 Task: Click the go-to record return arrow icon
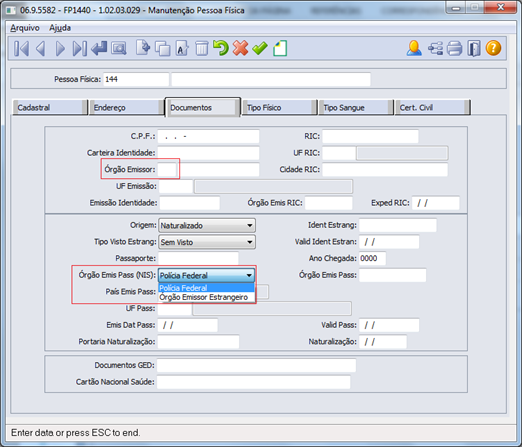(x=99, y=48)
